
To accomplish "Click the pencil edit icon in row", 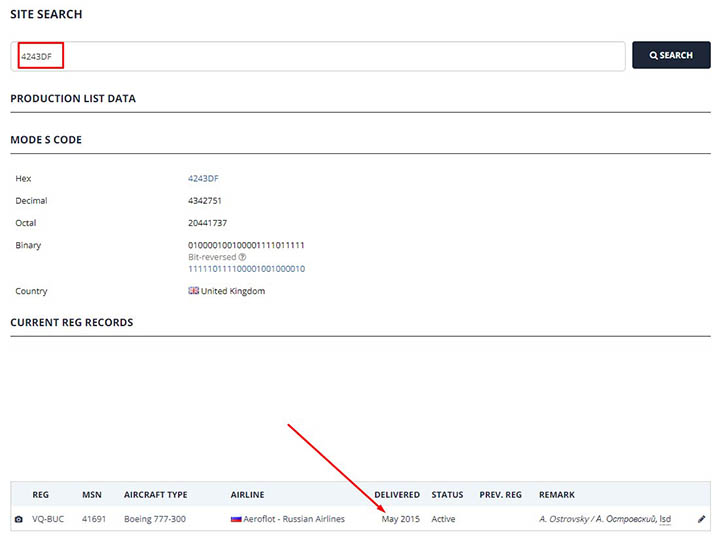I will coord(701,520).
